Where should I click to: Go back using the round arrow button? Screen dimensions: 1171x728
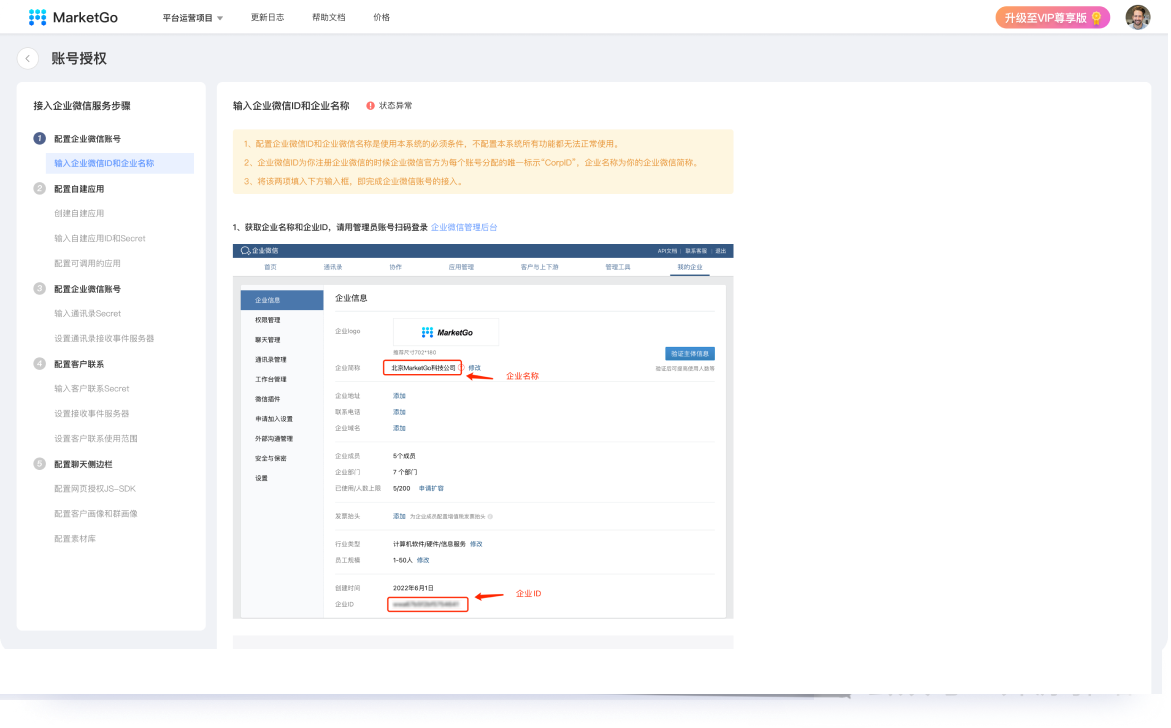tap(28, 58)
